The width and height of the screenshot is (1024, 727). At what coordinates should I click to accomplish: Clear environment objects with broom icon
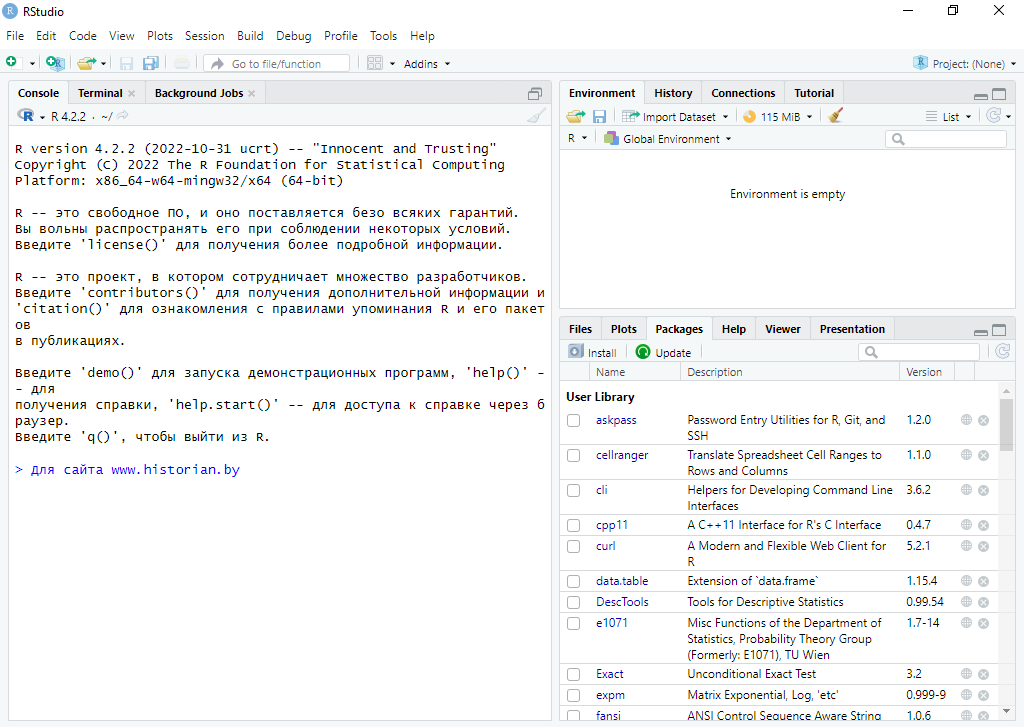[x=836, y=116]
